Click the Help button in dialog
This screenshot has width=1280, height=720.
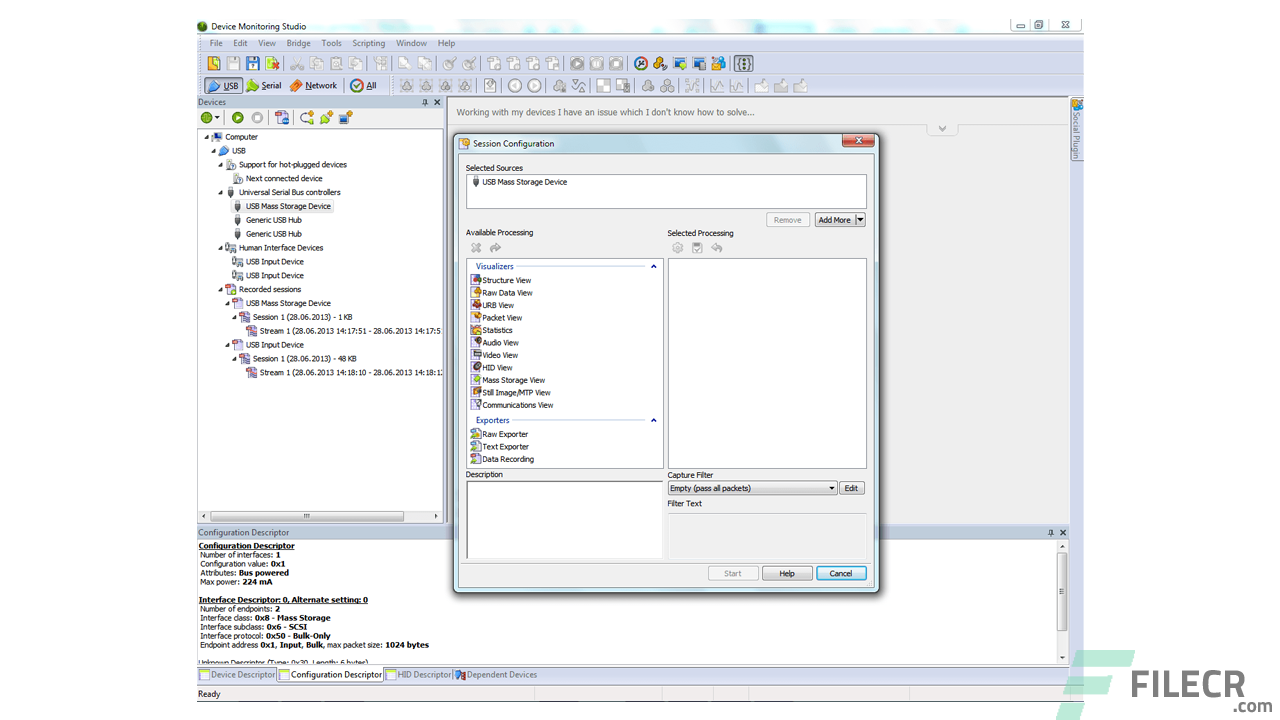coord(787,573)
